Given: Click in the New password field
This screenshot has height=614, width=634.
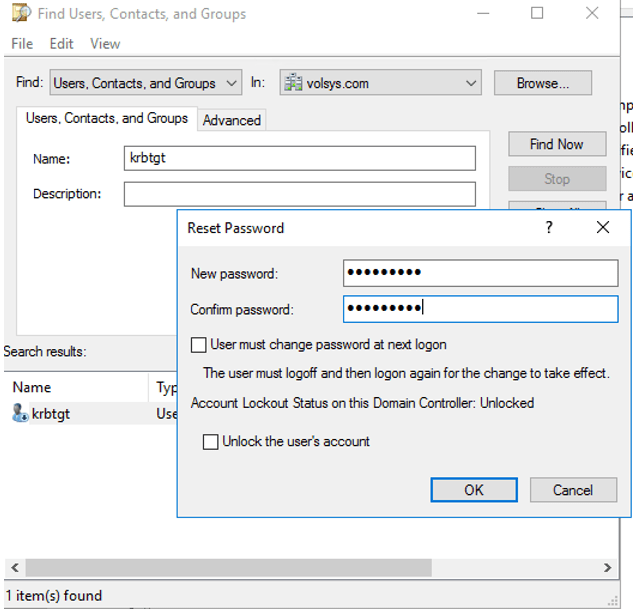Looking at the screenshot, I should pyautogui.click(x=480, y=273).
